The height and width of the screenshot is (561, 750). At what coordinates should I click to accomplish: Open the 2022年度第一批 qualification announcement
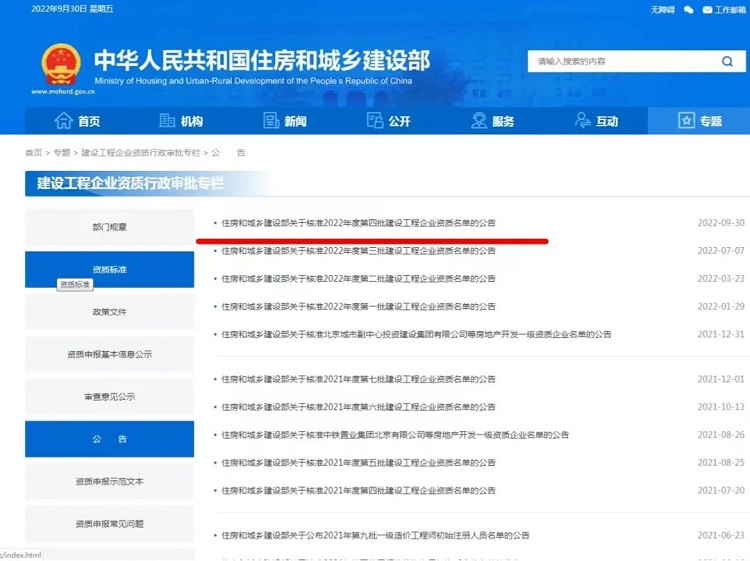[358, 306]
